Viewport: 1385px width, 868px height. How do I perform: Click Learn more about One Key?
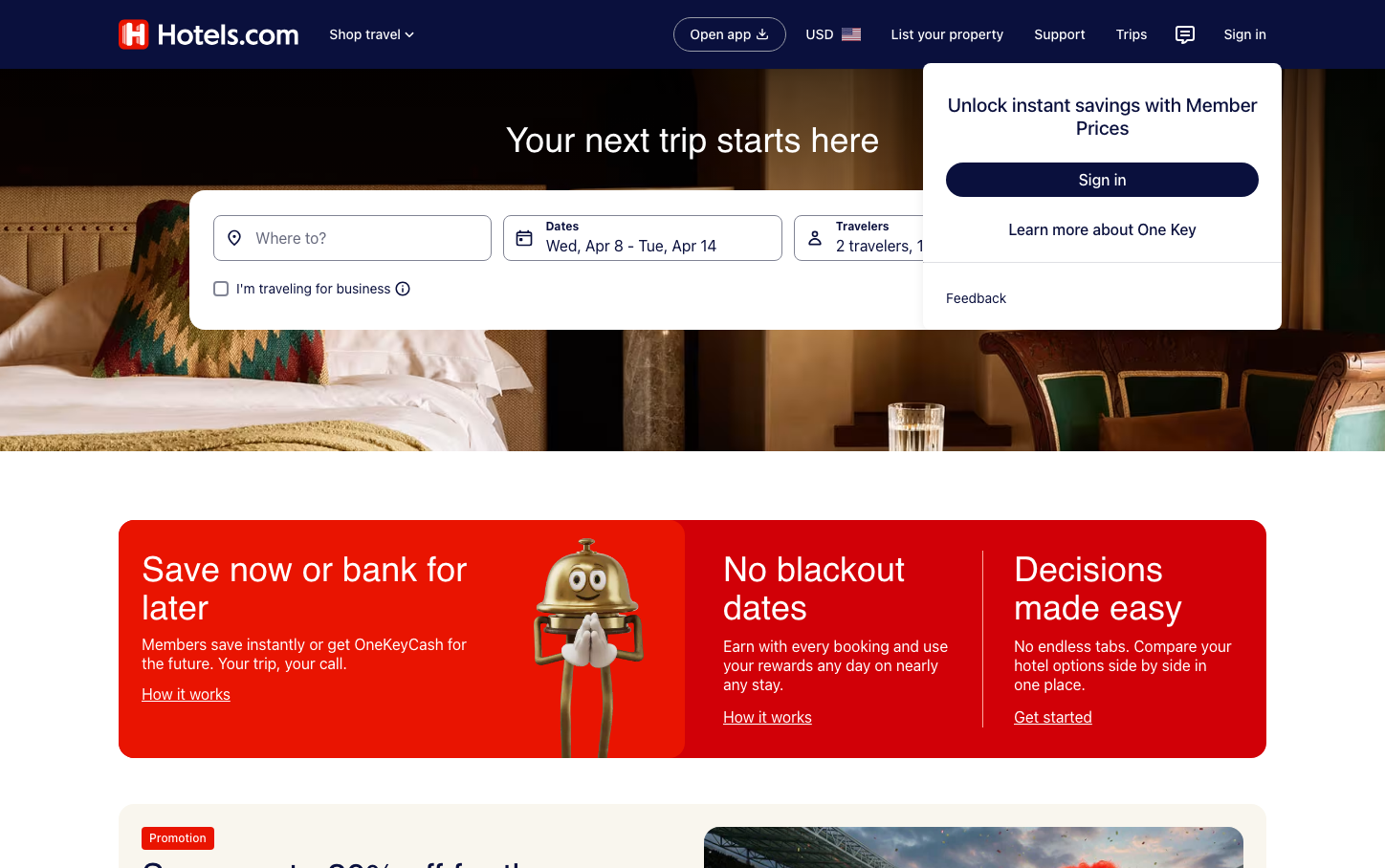click(x=1102, y=229)
